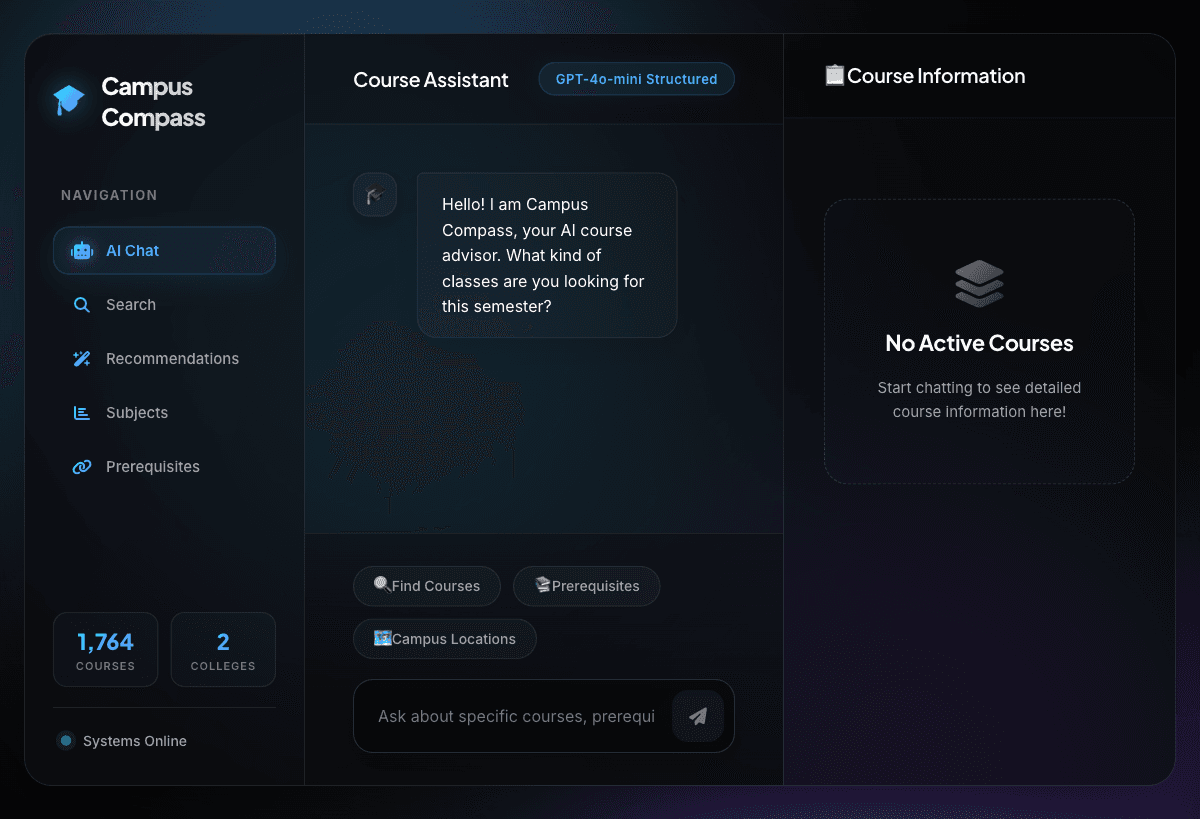Click the Systems Online label
Image resolution: width=1200 pixels, height=819 pixels.
tap(135, 741)
